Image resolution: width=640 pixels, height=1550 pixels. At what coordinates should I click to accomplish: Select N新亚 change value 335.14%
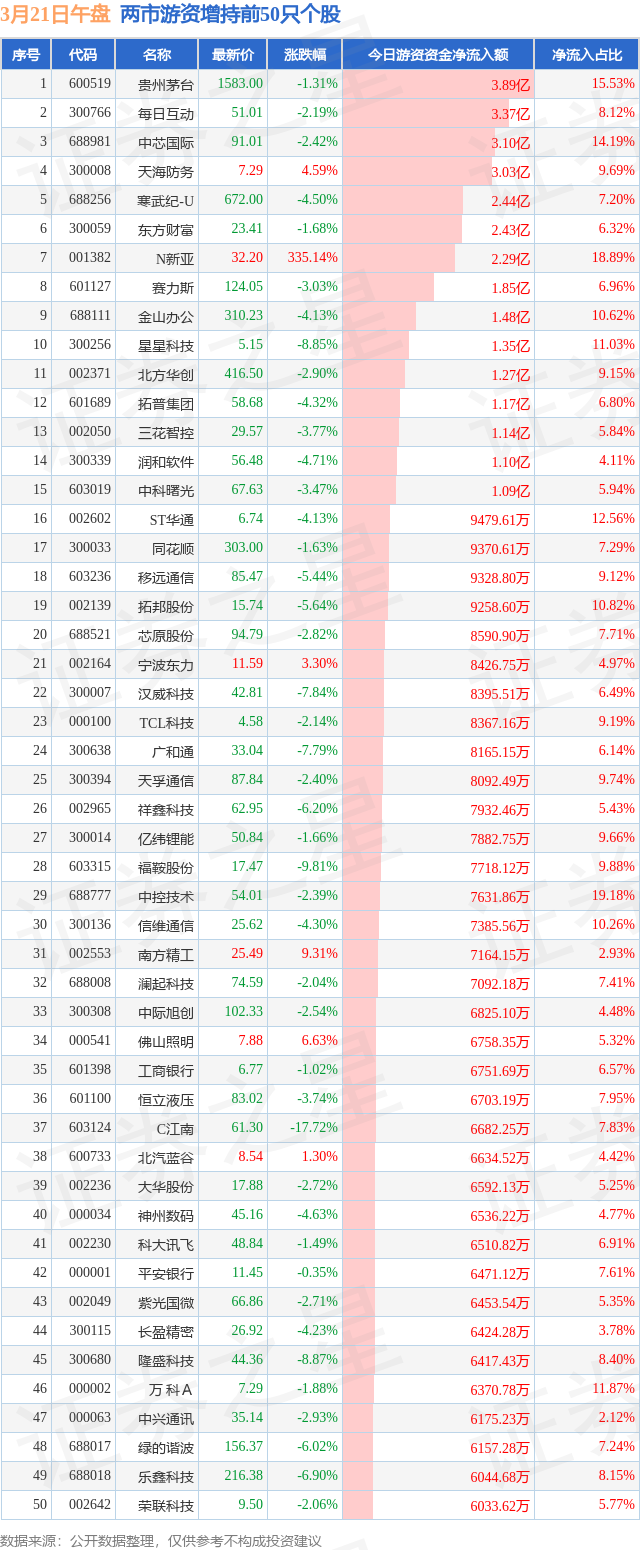point(312,258)
